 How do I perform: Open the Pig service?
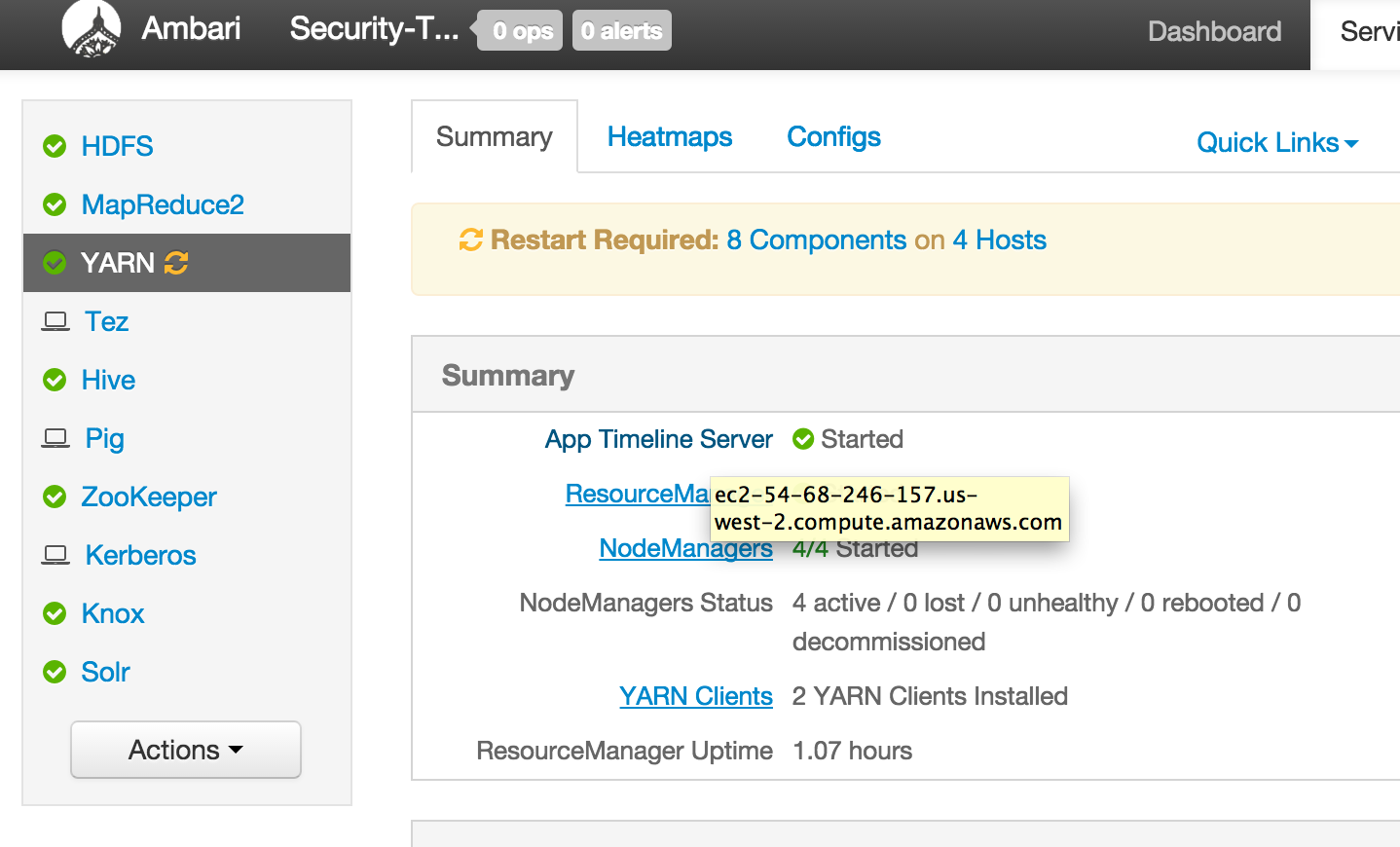click(x=105, y=438)
